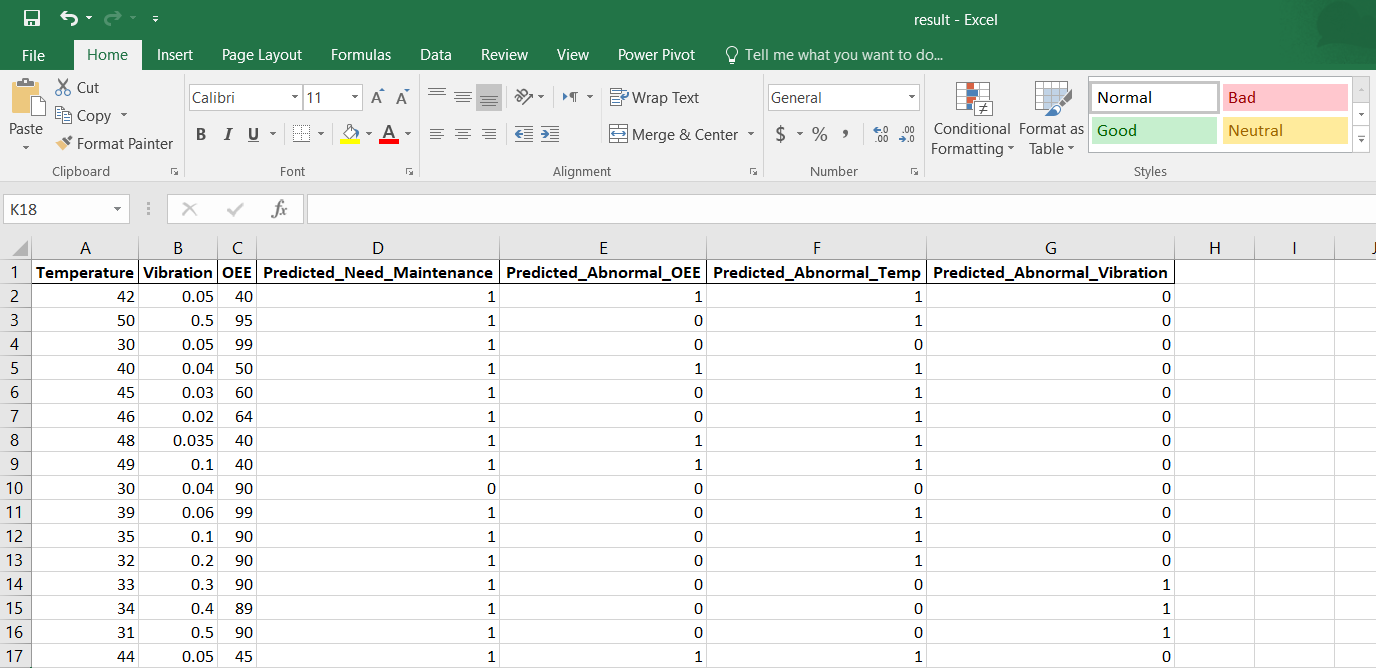The width and height of the screenshot is (1376, 668).
Task: Click the Increase Indent icon
Action: (x=549, y=134)
